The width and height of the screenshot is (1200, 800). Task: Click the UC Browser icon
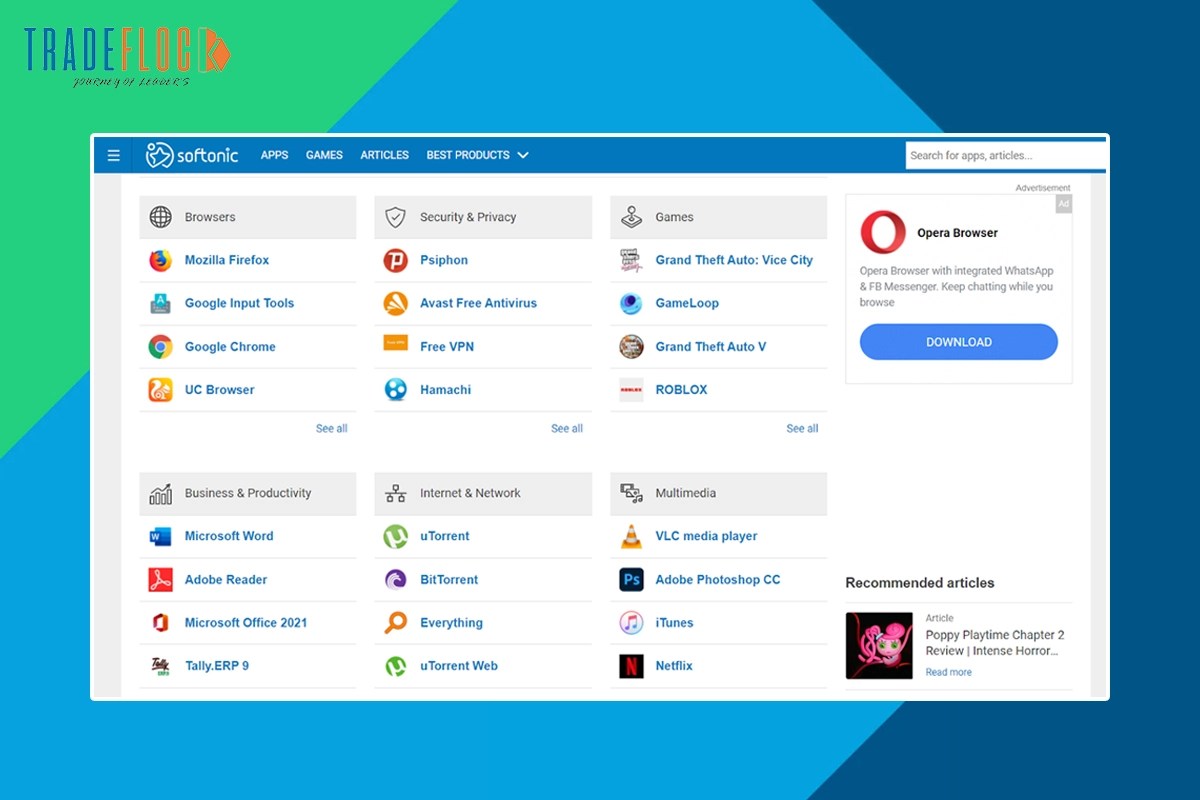160,390
